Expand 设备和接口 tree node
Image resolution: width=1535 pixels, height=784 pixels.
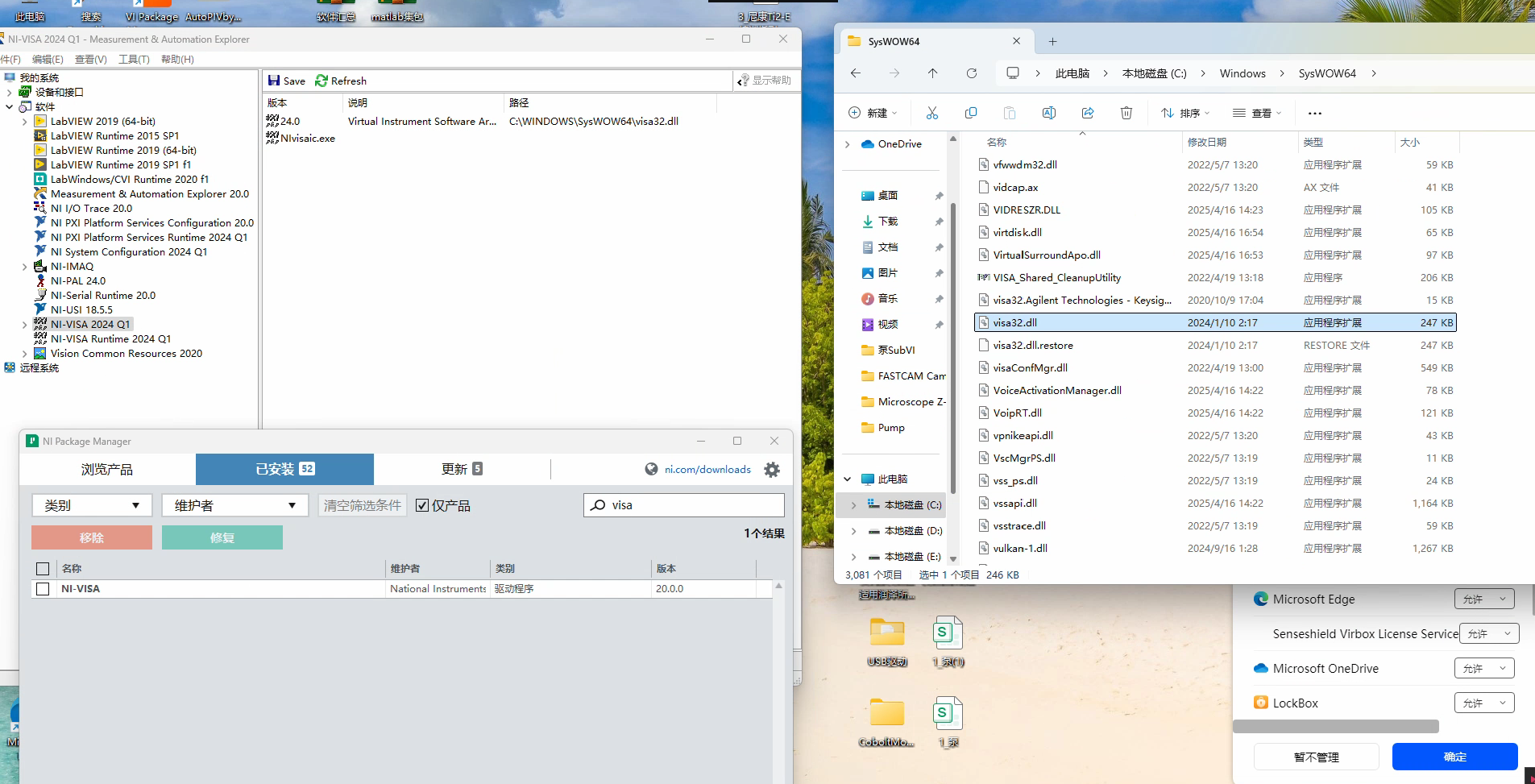point(9,93)
